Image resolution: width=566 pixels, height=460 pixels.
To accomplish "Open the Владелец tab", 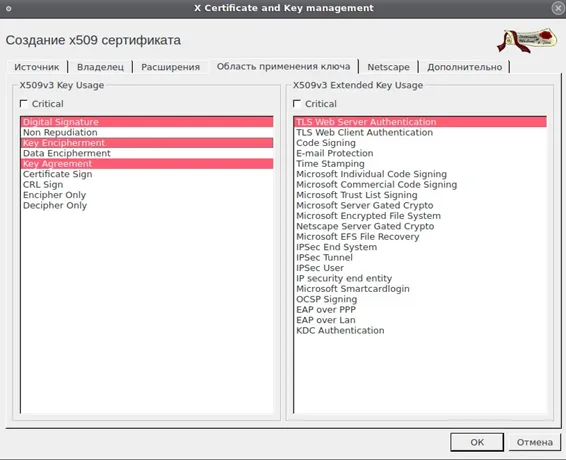I will pos(100,67).
